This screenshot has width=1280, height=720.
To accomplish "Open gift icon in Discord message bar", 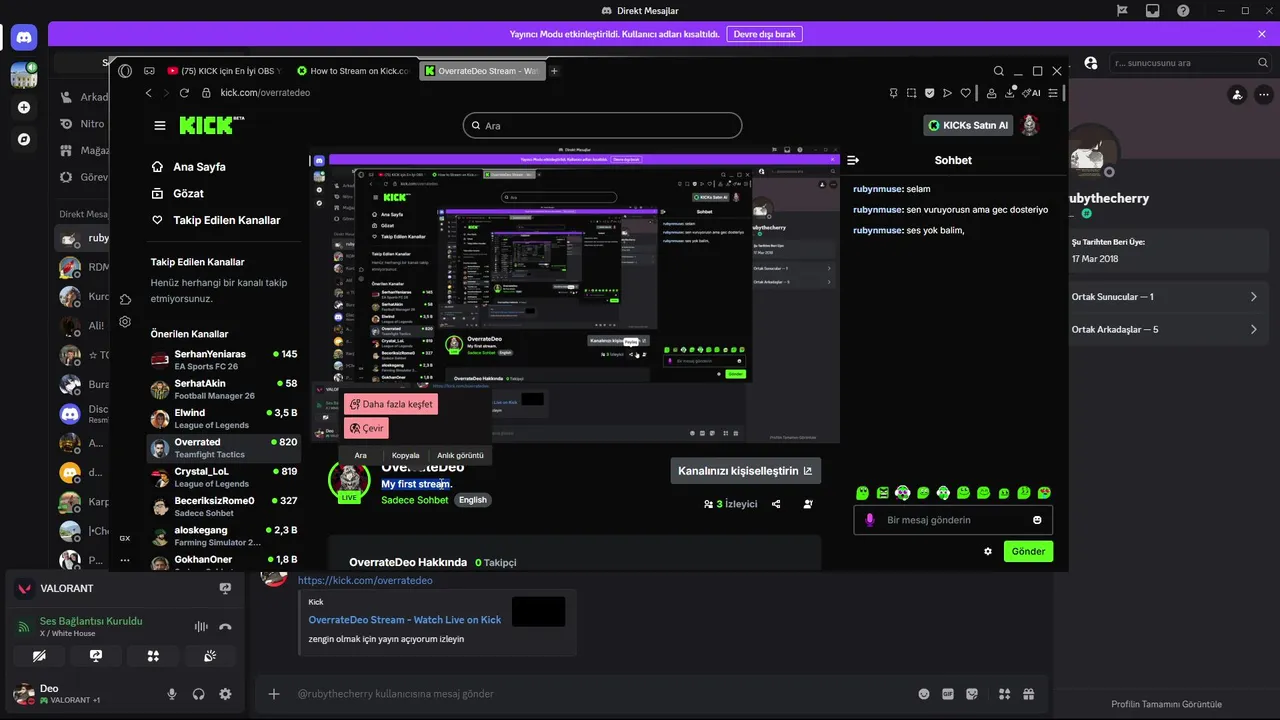I will 1028,694.
